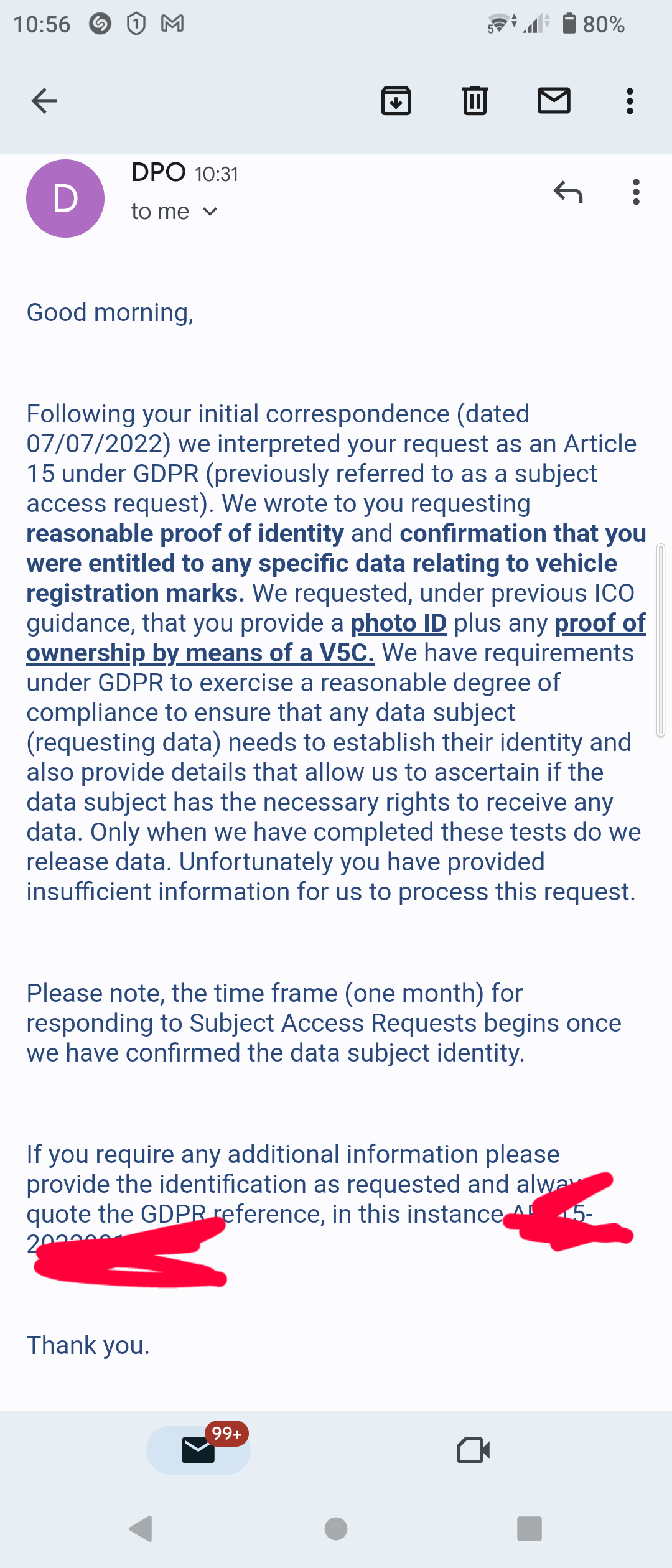Expand recipient details next to 'to me'

point(210,212)
